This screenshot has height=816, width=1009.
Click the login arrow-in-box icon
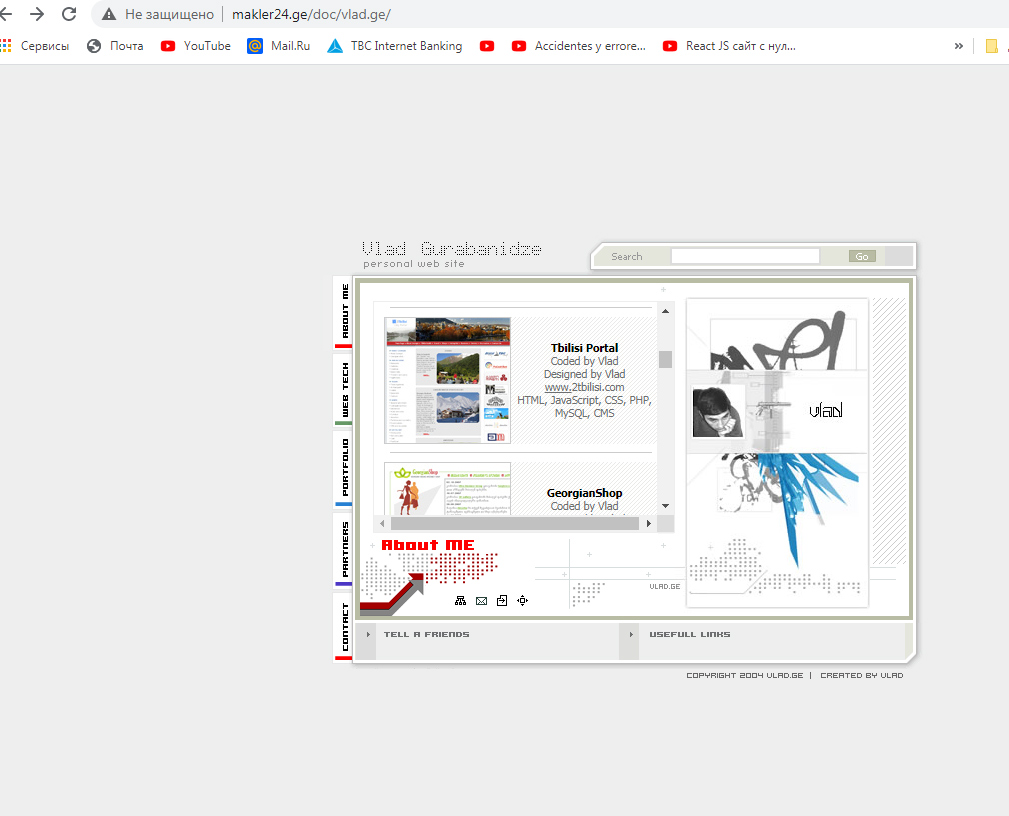tap(502, 601)
